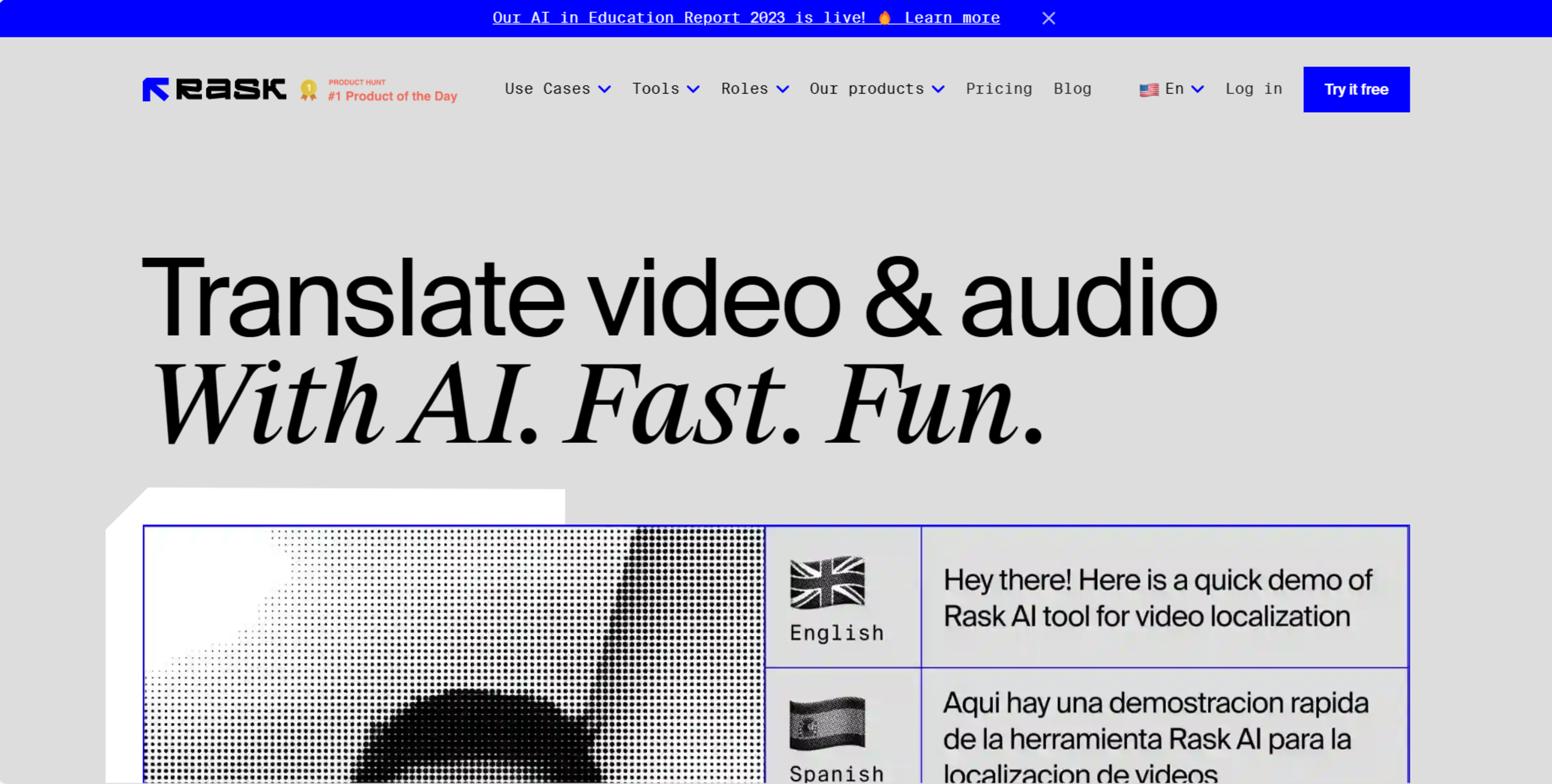Viewport: 1552px width, 784px height.
Task: Click the Product Hunt medal icon
Action: click(x=308, y=90)
